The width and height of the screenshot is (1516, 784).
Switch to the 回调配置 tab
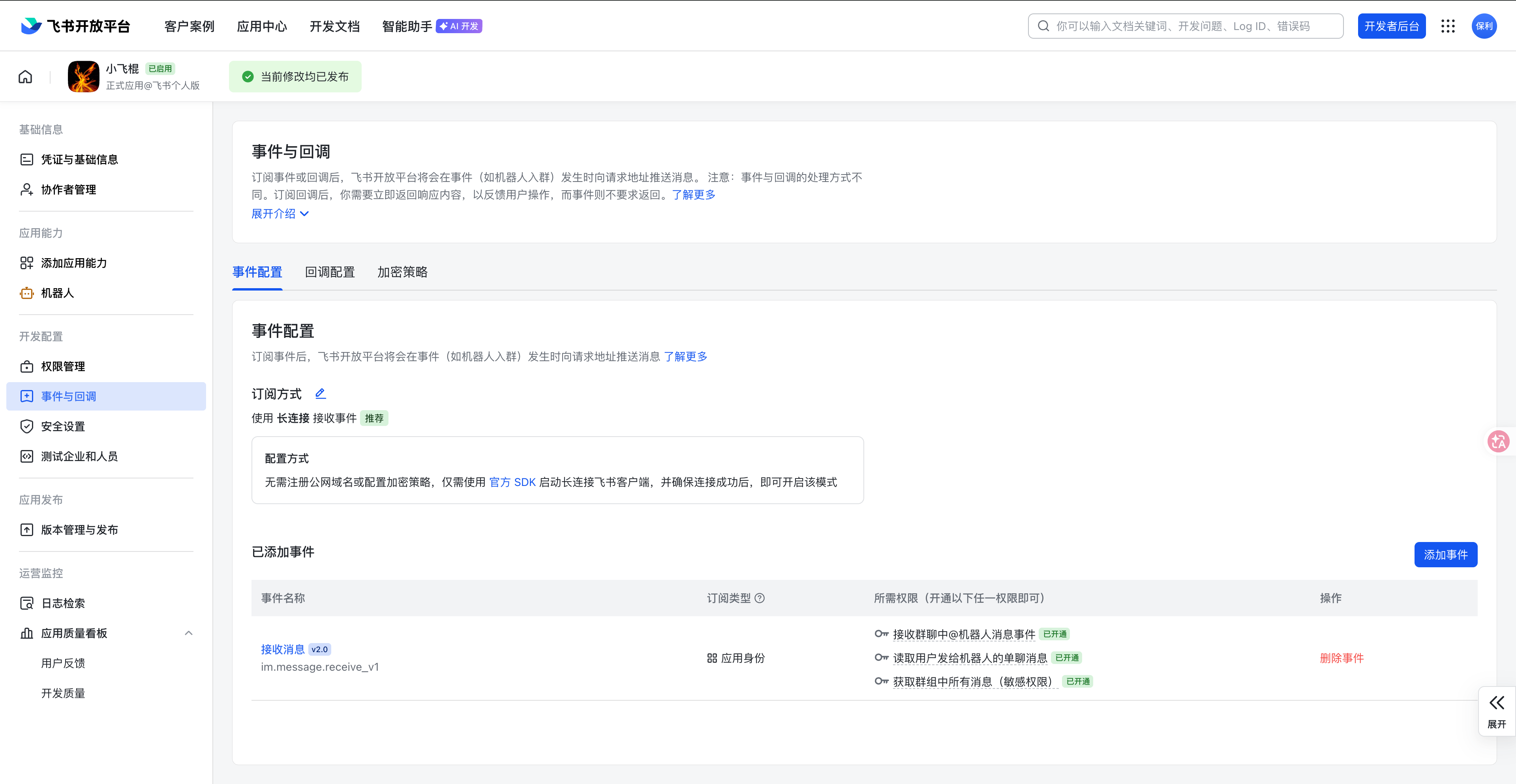(330, 272)
